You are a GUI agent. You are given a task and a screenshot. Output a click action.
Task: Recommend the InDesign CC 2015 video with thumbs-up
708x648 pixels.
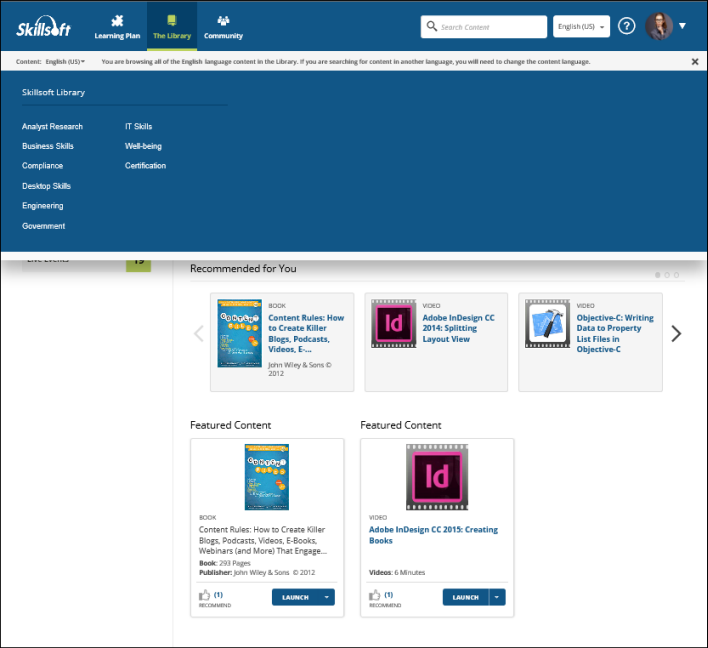pos(375,595)
